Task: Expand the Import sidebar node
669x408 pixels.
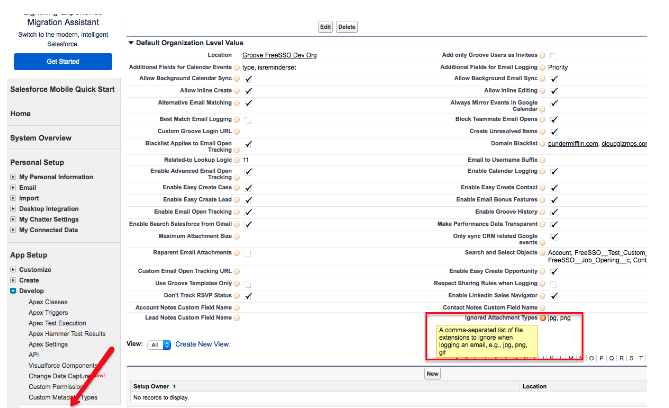Action: (x=13, y=198)
